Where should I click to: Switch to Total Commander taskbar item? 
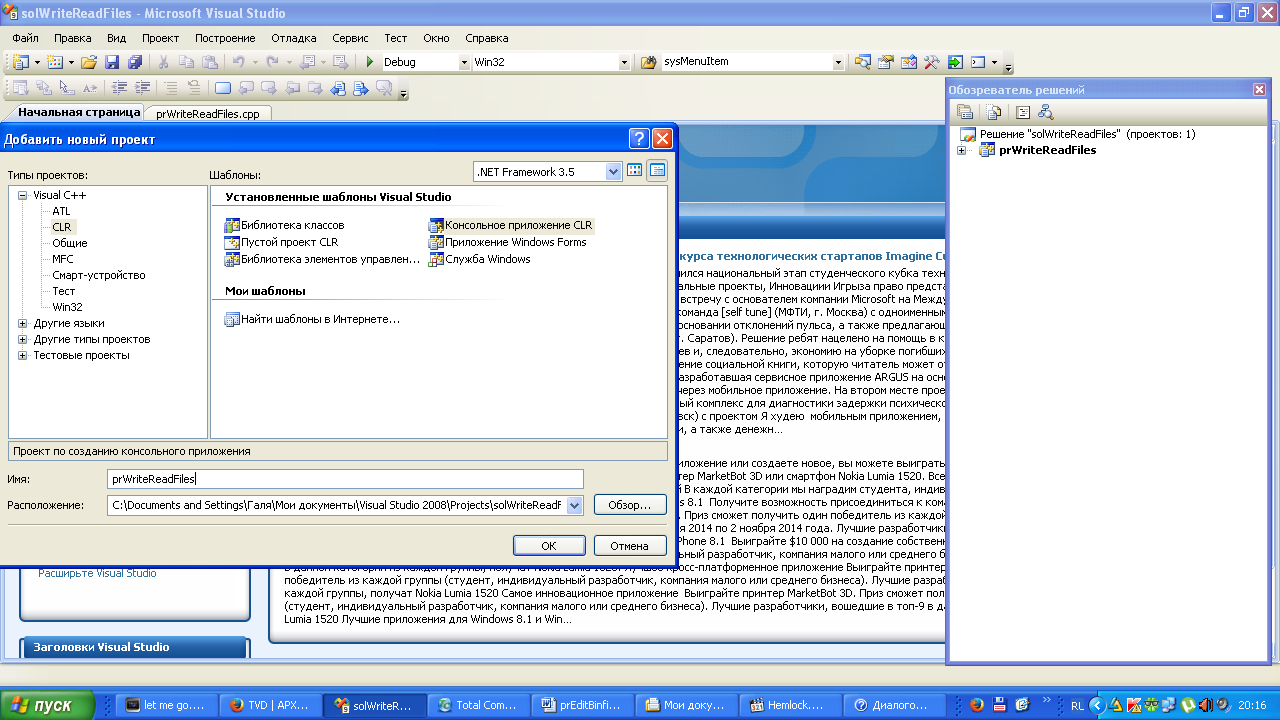coord(480,705)
